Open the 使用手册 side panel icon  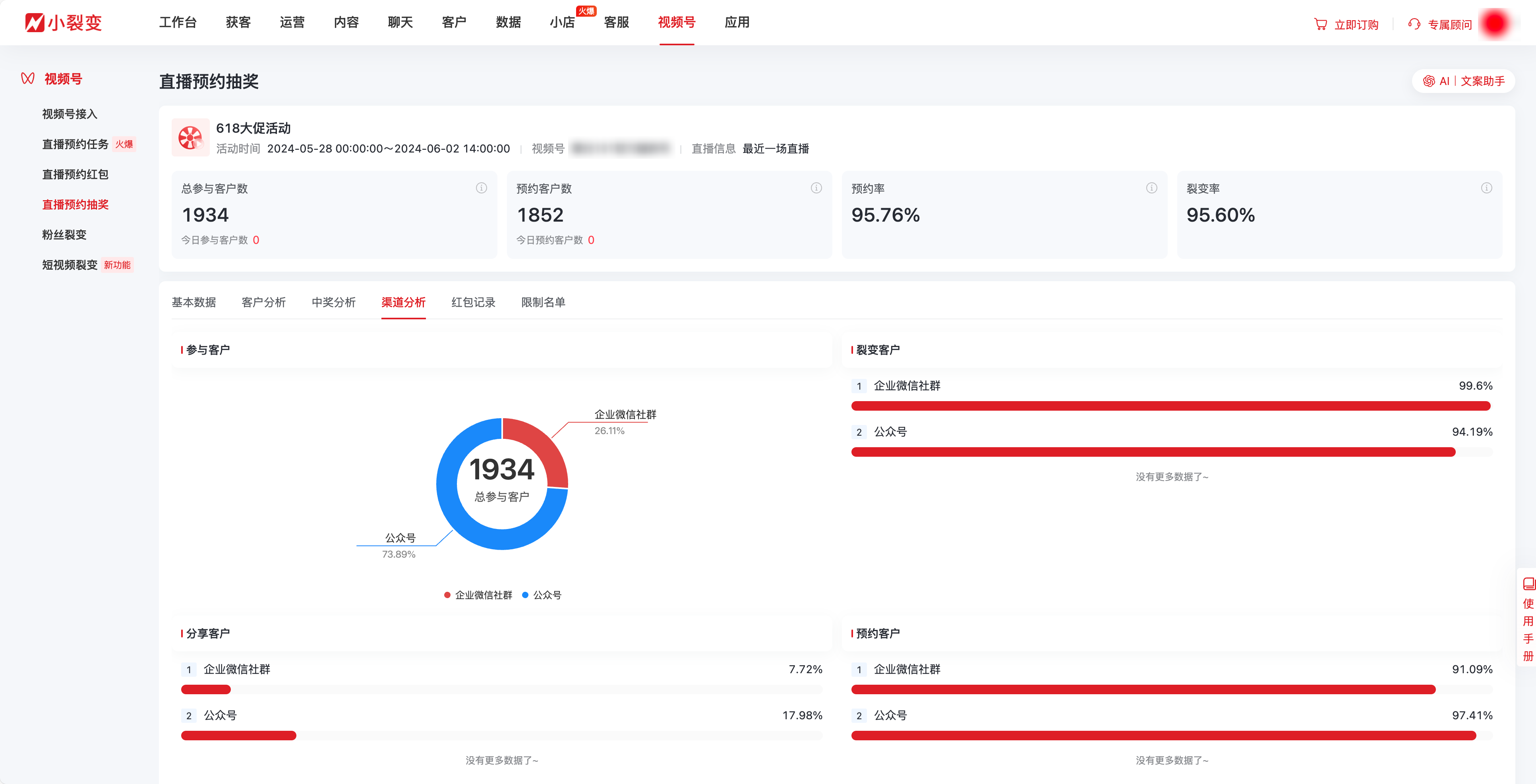[x=1528, y=584]
